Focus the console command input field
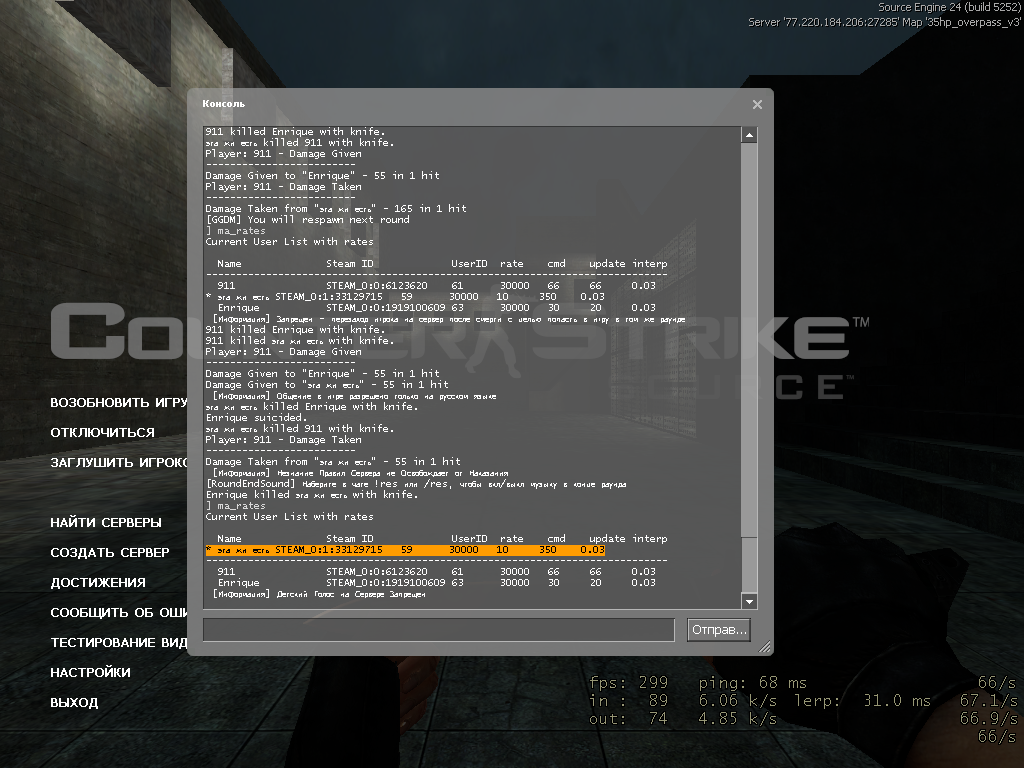The image size is (1024, 768). [438, 630]
